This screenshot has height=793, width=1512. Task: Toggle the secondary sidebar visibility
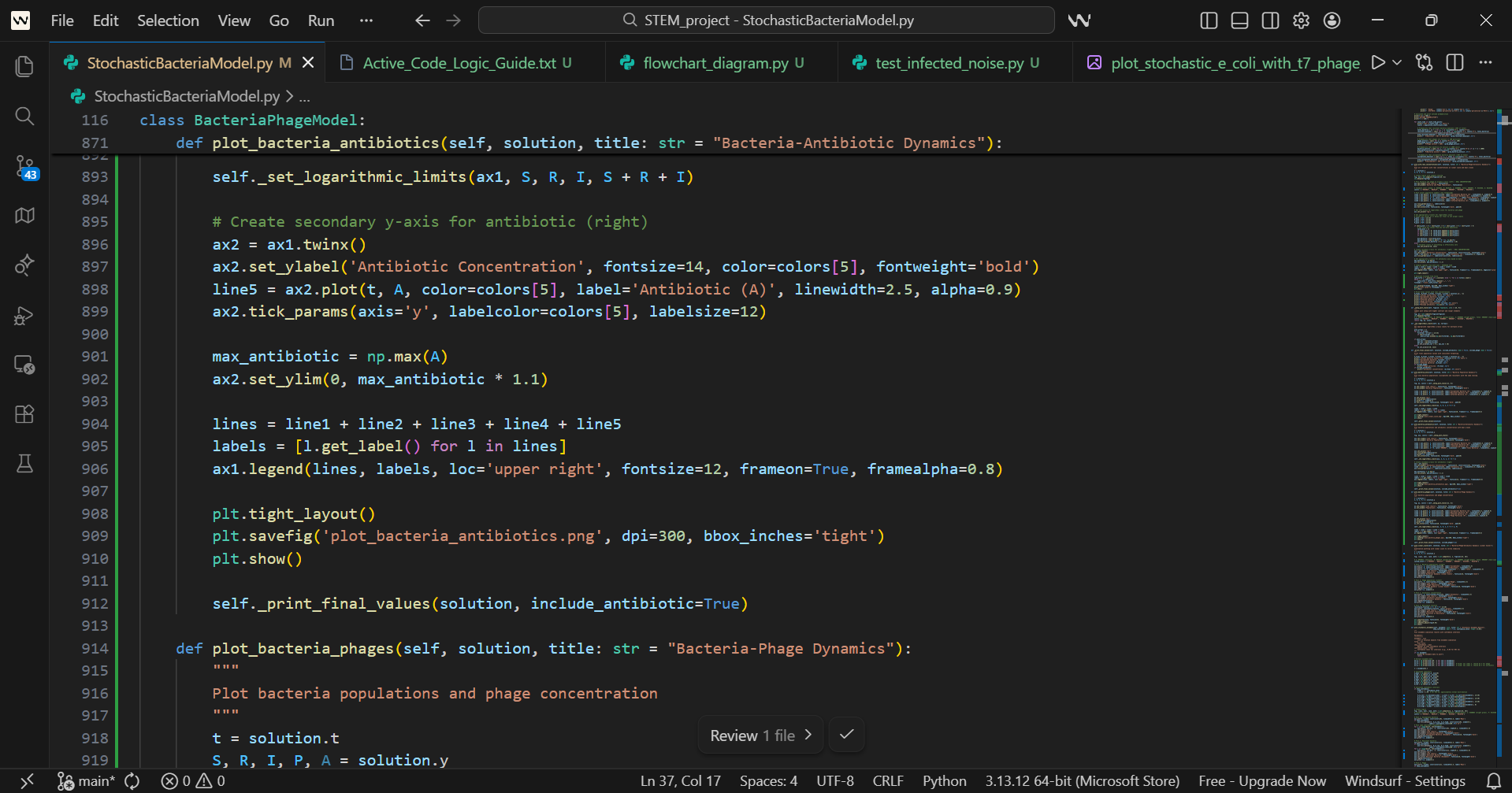[1270, 20]
